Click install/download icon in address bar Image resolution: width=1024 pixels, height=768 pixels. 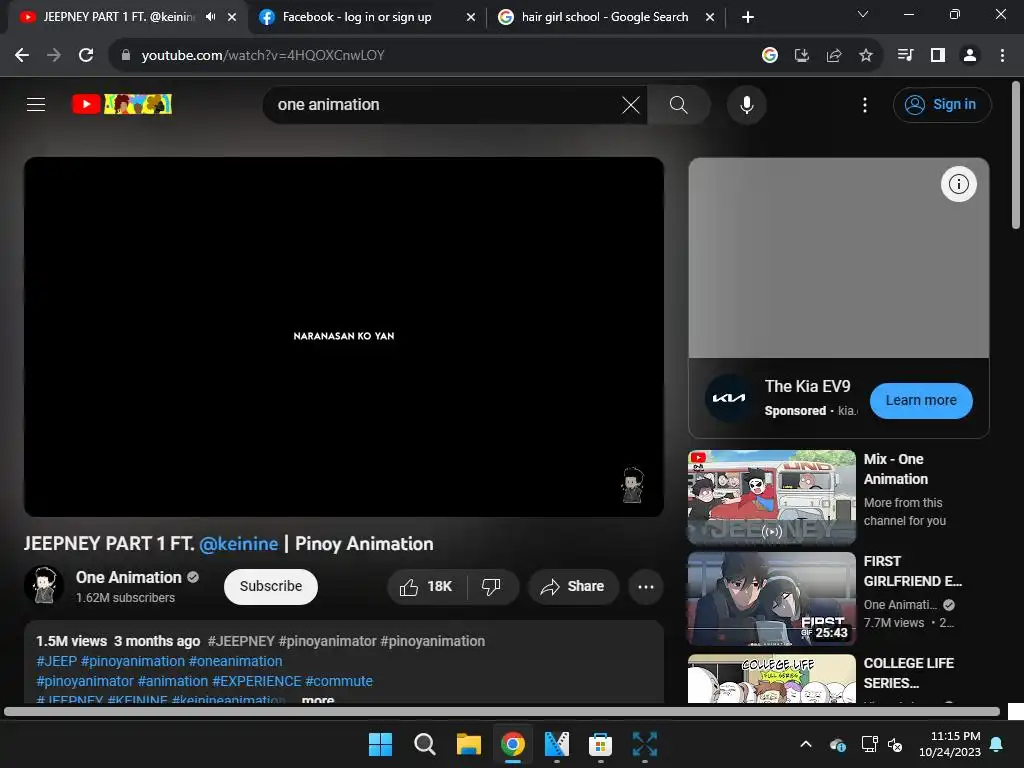click(x=801, y=56)
